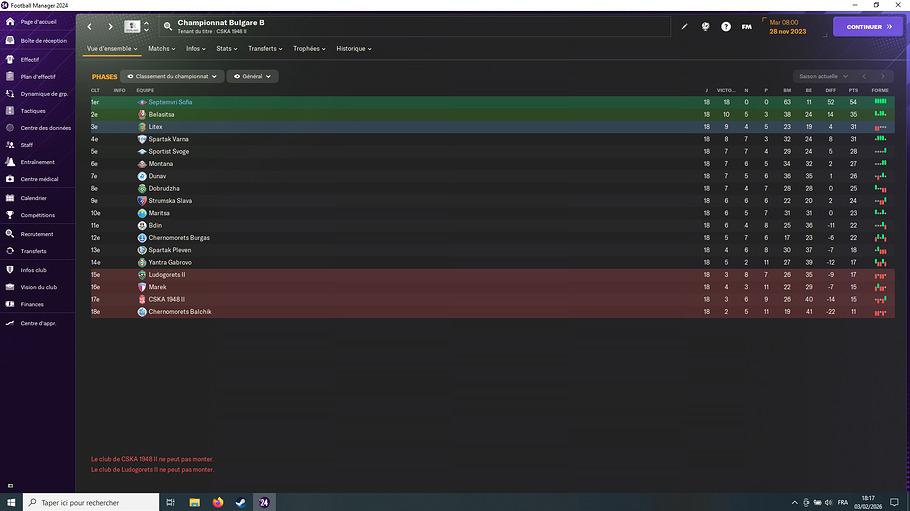Open Centre médical sidebar icon

pyautogui.click(x=10, y=179)
